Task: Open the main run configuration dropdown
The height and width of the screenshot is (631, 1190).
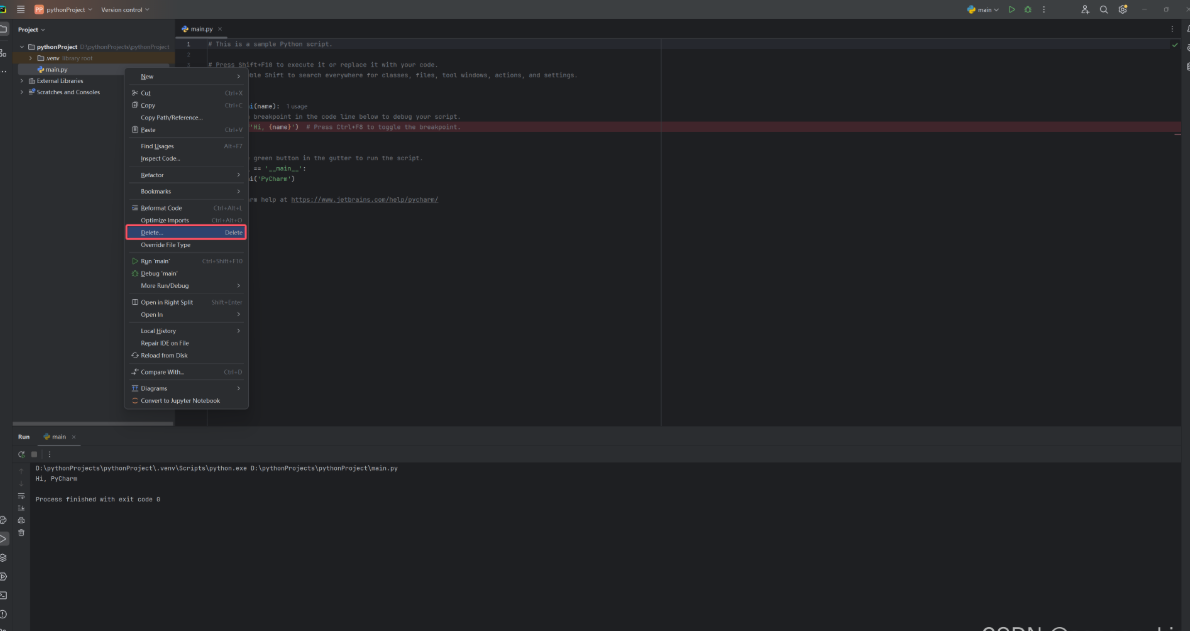Action: (982, 9)
